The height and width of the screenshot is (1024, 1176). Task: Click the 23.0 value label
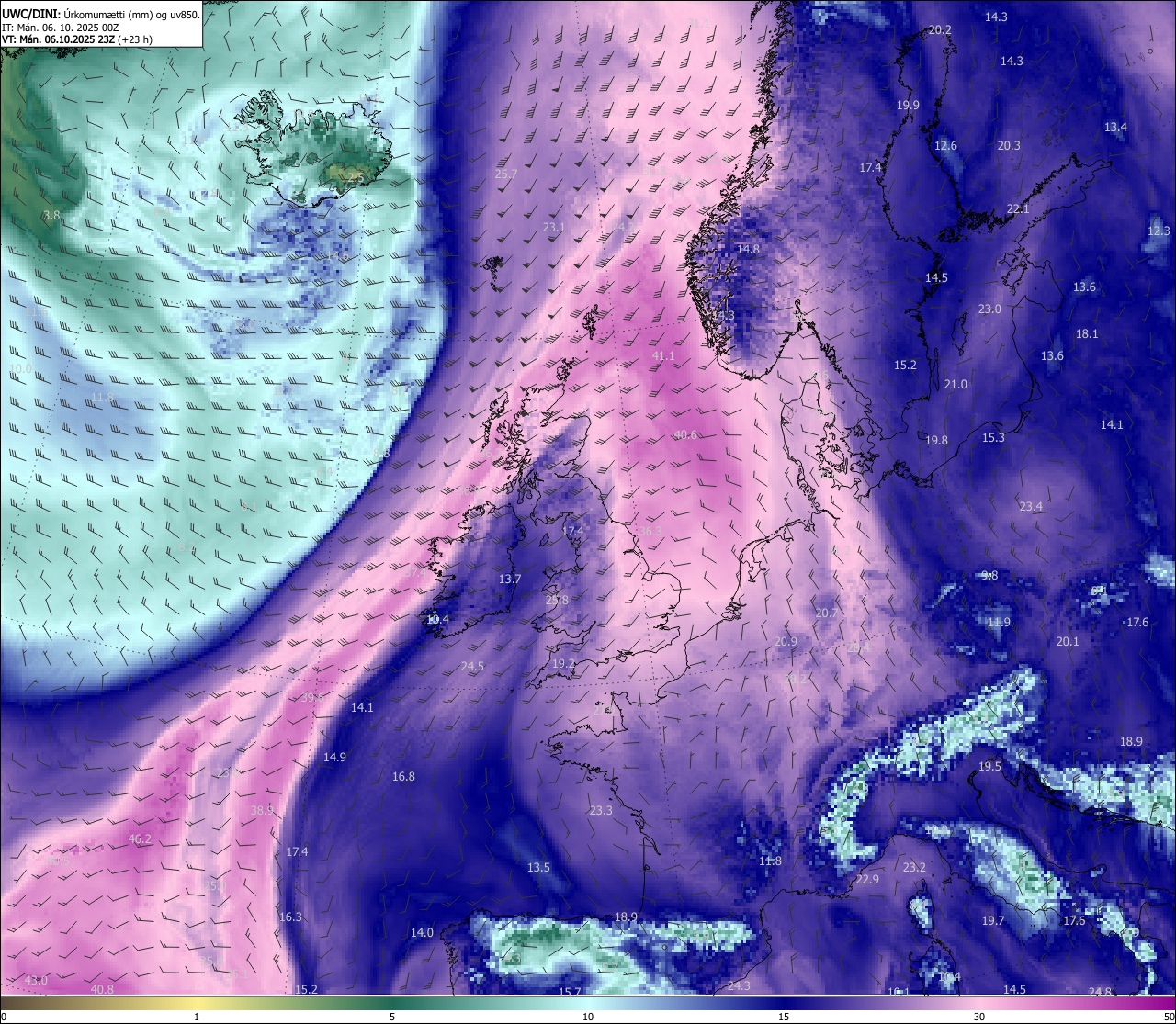point(989,309)
